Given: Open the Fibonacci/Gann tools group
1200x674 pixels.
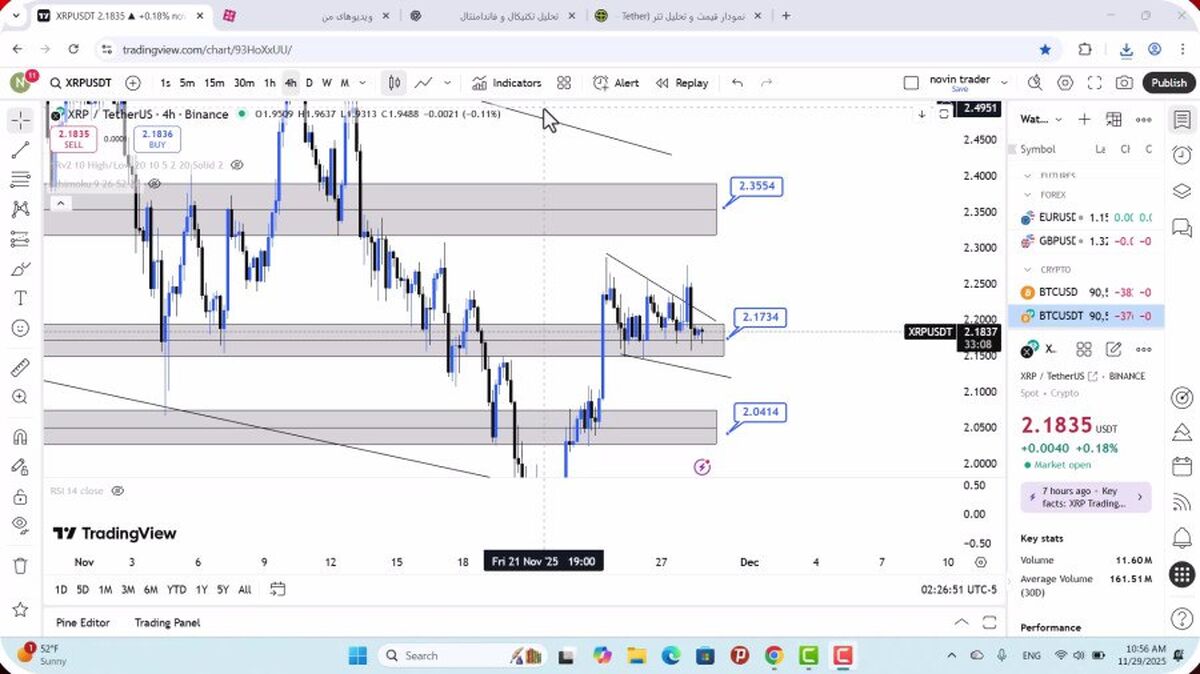Looking at the screenshot, I should click(20, 180).
